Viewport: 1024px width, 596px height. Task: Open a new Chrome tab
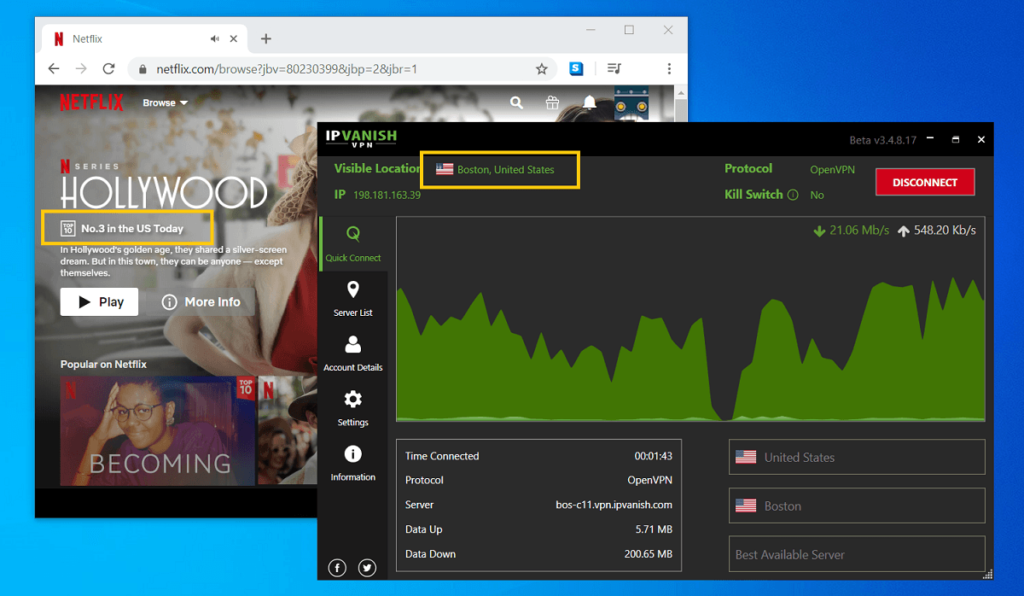point(266,39)
